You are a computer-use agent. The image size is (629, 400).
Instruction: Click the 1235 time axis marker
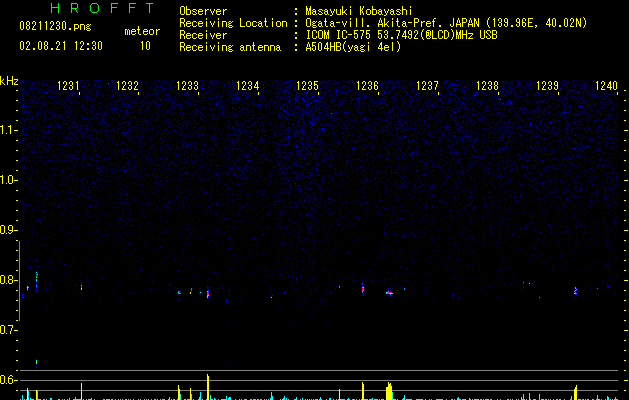(307, 85)
